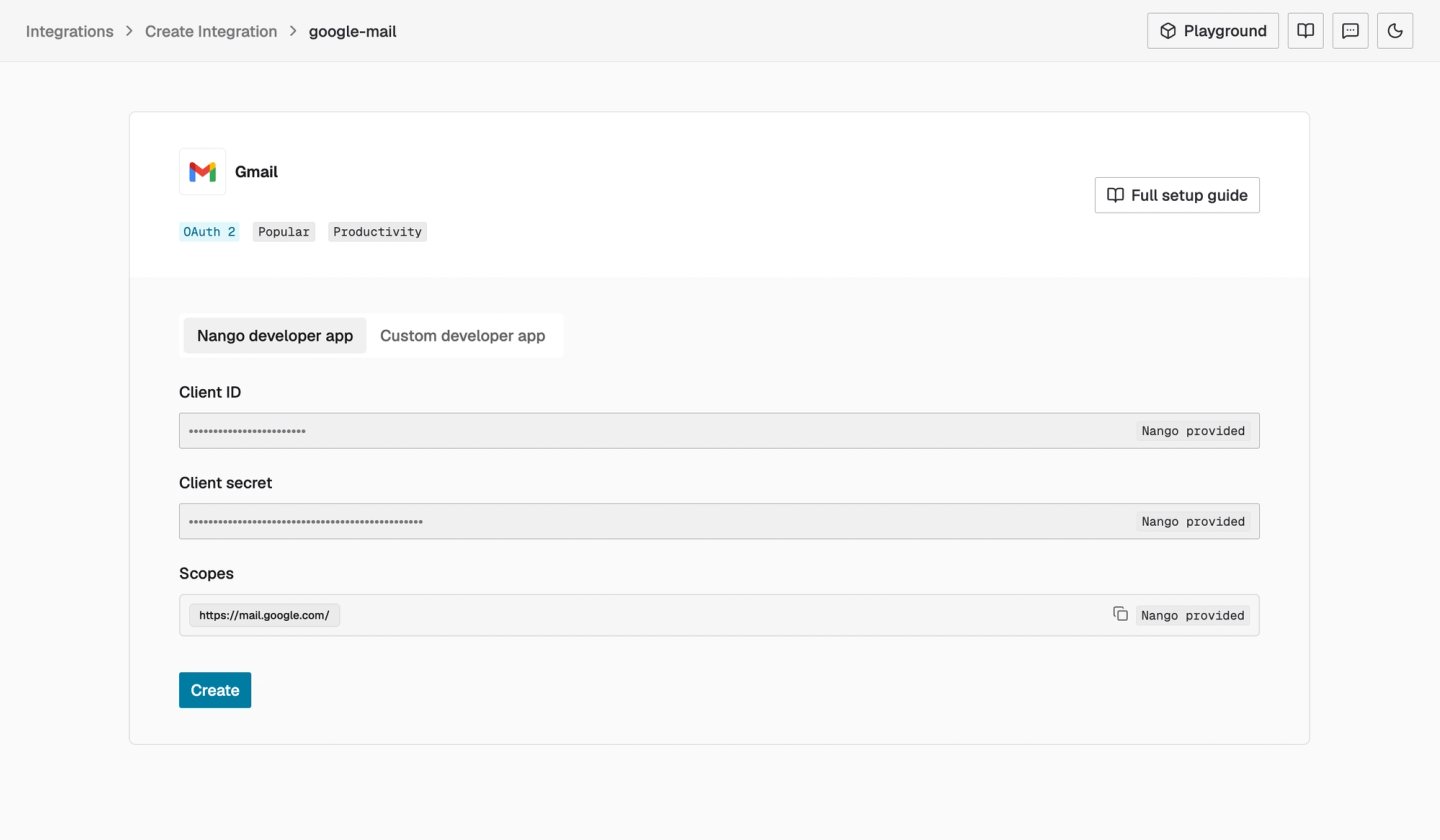Select the https://mail.google.com/ scope chip
This screenshot has height=840, width=1440.
tap(264, 615)
